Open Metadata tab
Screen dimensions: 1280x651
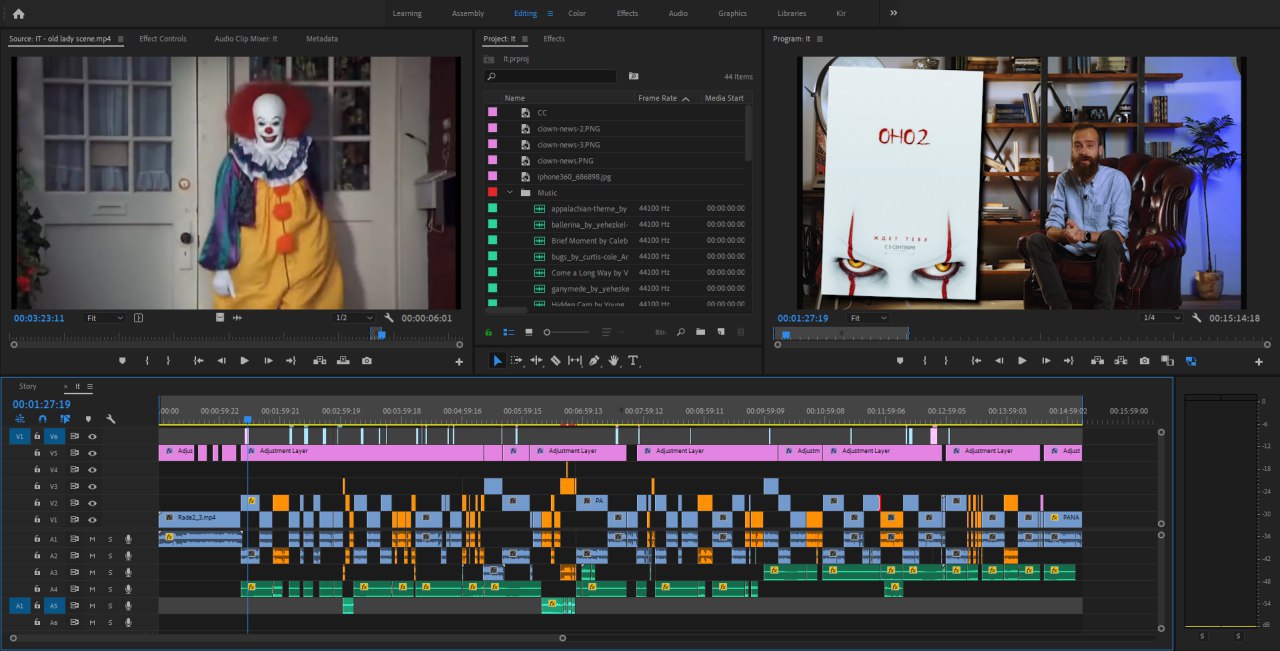tap(322, 39)
